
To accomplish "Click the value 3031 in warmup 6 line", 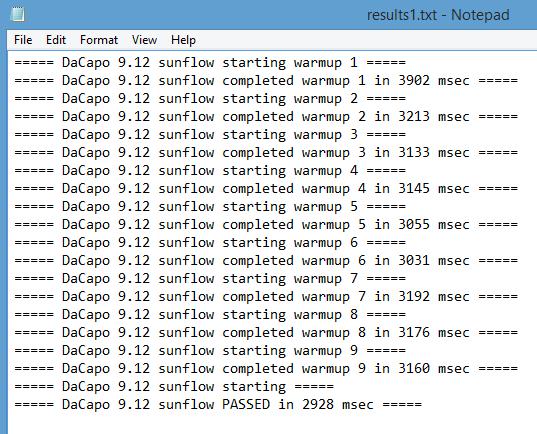I will click(x=414, y=260).
